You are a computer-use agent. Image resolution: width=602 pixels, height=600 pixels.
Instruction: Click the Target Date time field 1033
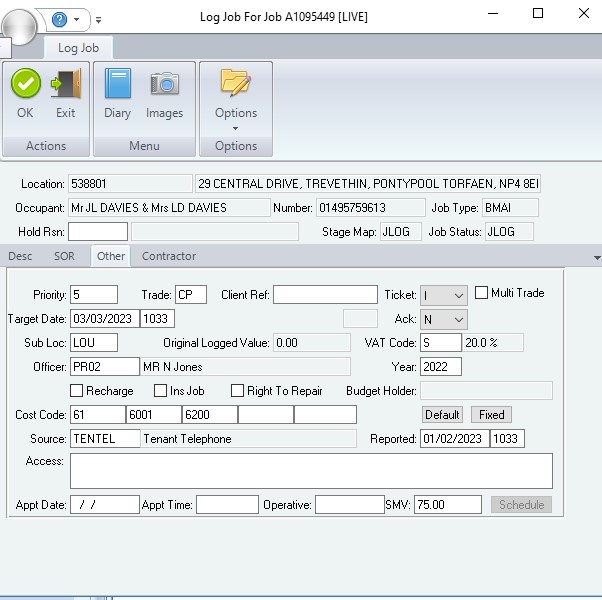(157, 319)
